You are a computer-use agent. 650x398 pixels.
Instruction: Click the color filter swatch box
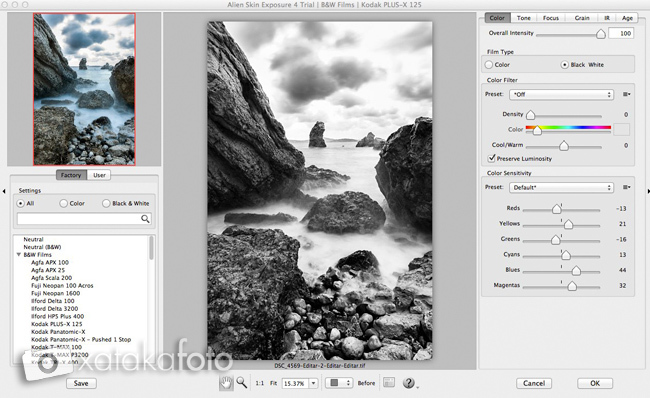click(x=621, y=129)
